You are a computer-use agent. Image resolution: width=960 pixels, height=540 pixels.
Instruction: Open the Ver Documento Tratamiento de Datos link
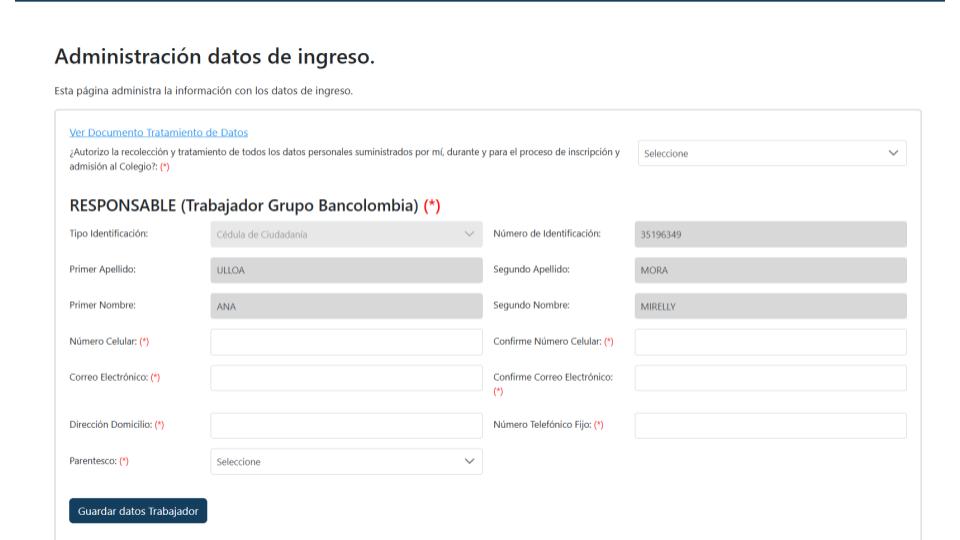click(158, 133)
